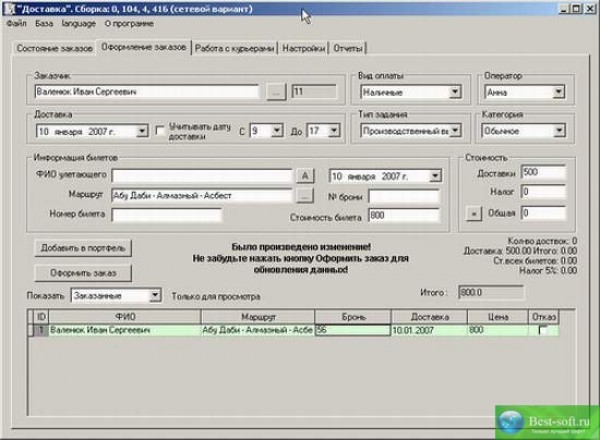Click the Номер билета input field
Viewport: 600px width, 440px height.
[166, 215]
